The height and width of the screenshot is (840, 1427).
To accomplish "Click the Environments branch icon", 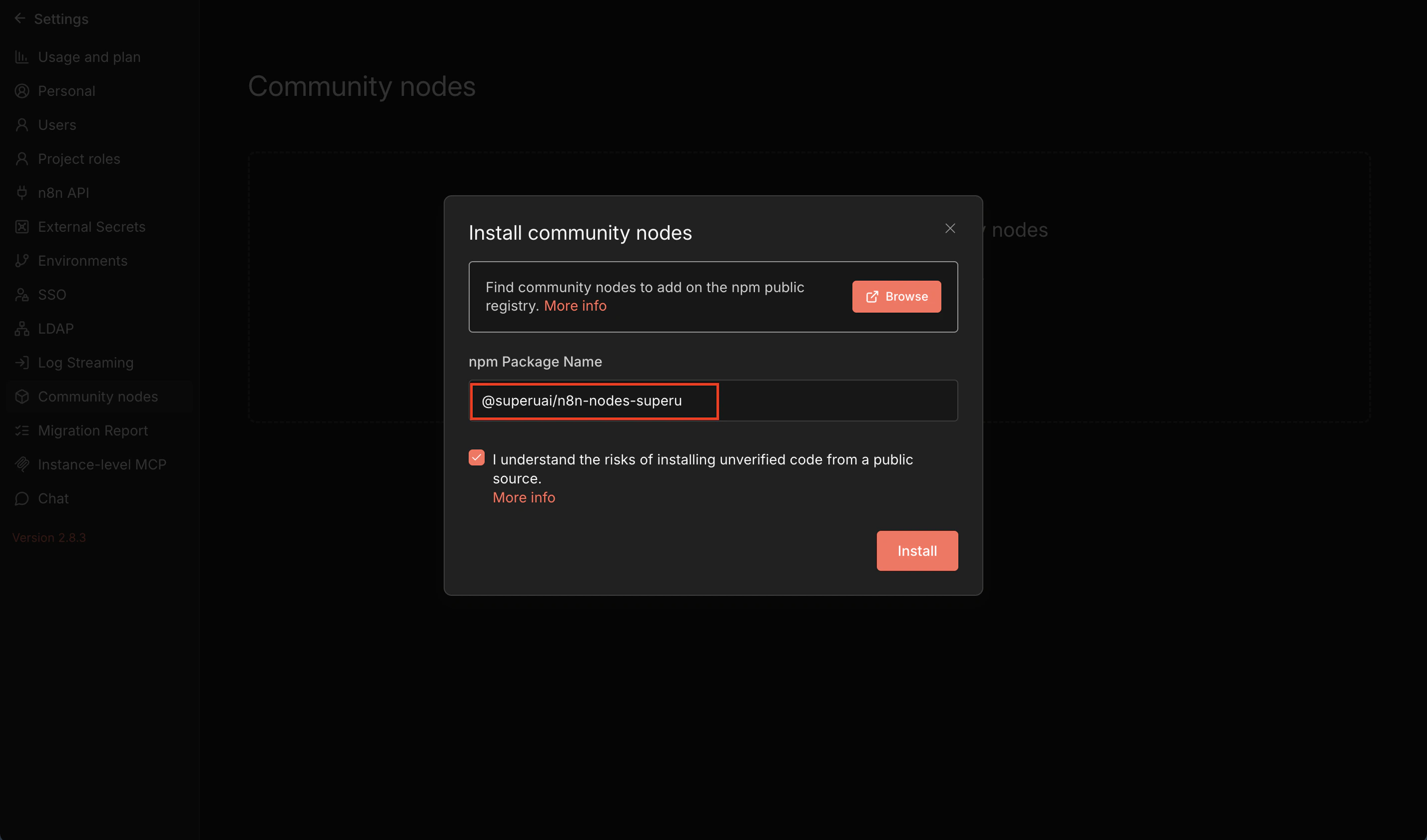I will click(x=21, y=261).
